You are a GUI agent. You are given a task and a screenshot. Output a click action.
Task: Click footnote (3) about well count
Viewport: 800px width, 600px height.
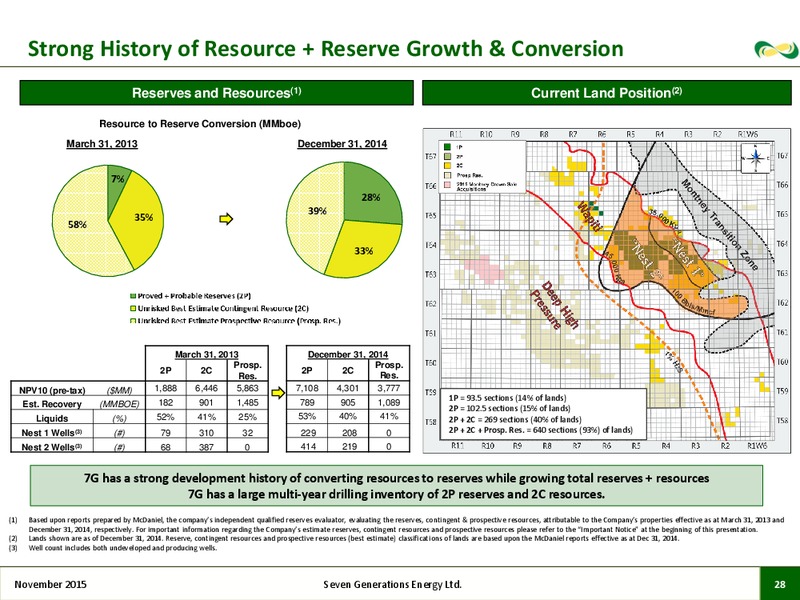[x=113, y=548]
